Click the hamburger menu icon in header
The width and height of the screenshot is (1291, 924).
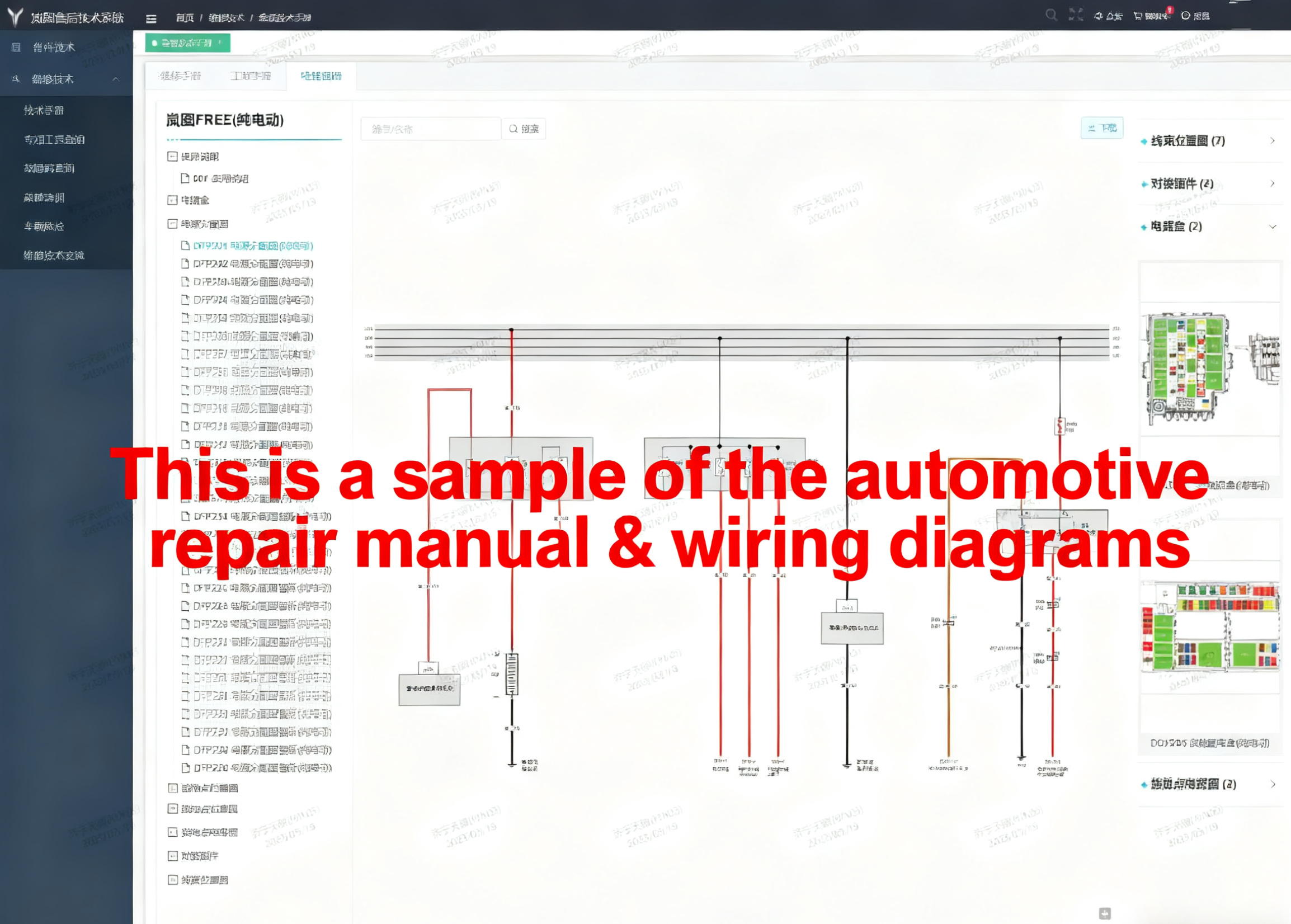pos(151,19)
